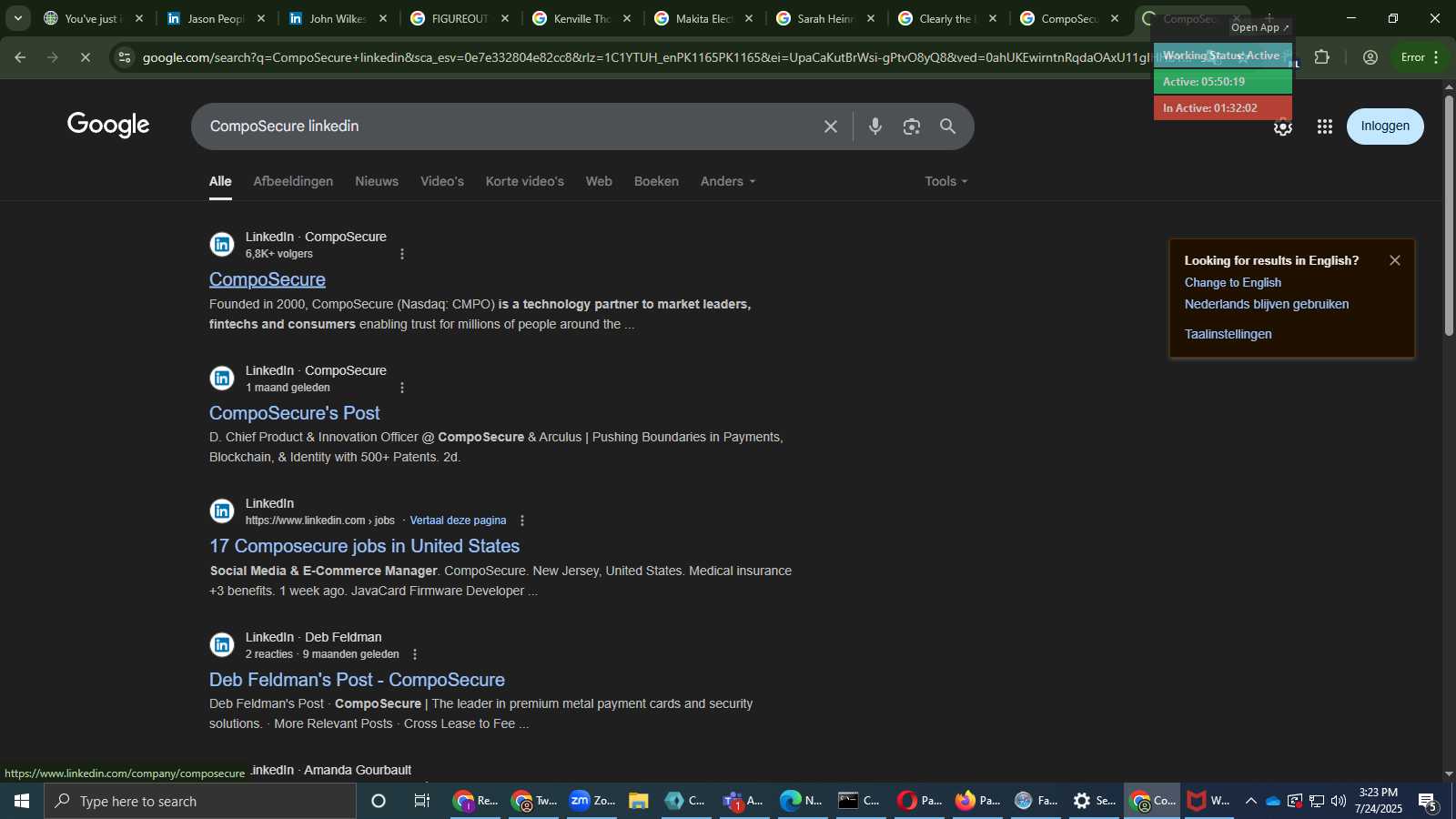Open the notification center icon

pyautogui.click(x=1429, y=801)
